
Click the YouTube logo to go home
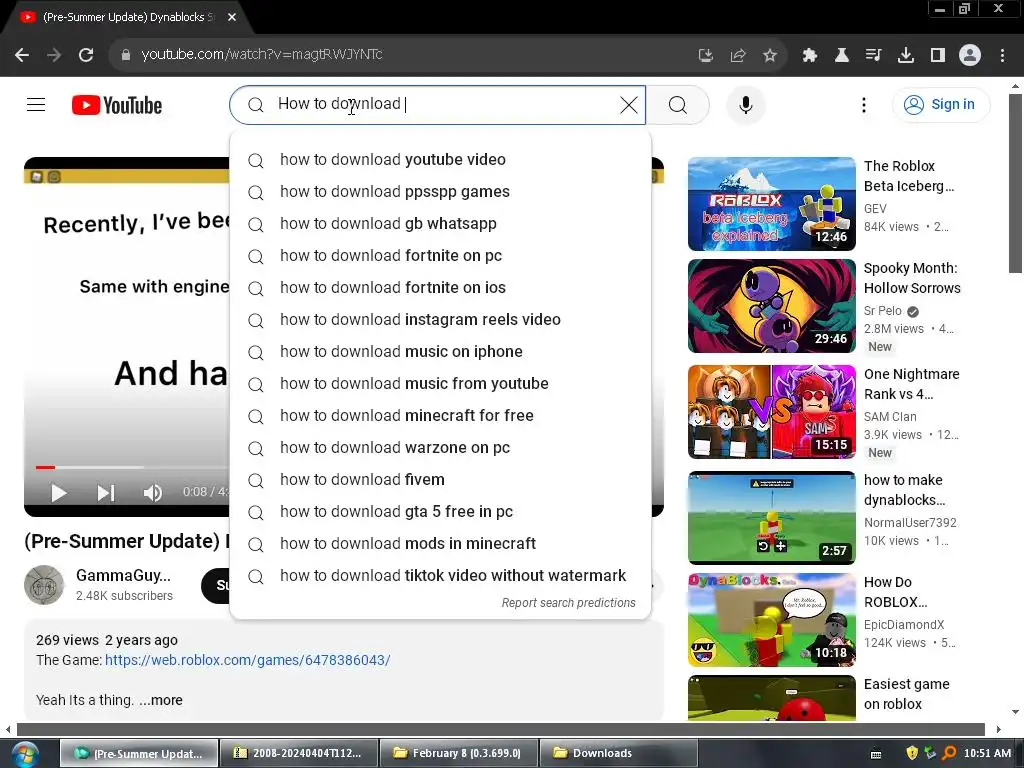[117, 105]
